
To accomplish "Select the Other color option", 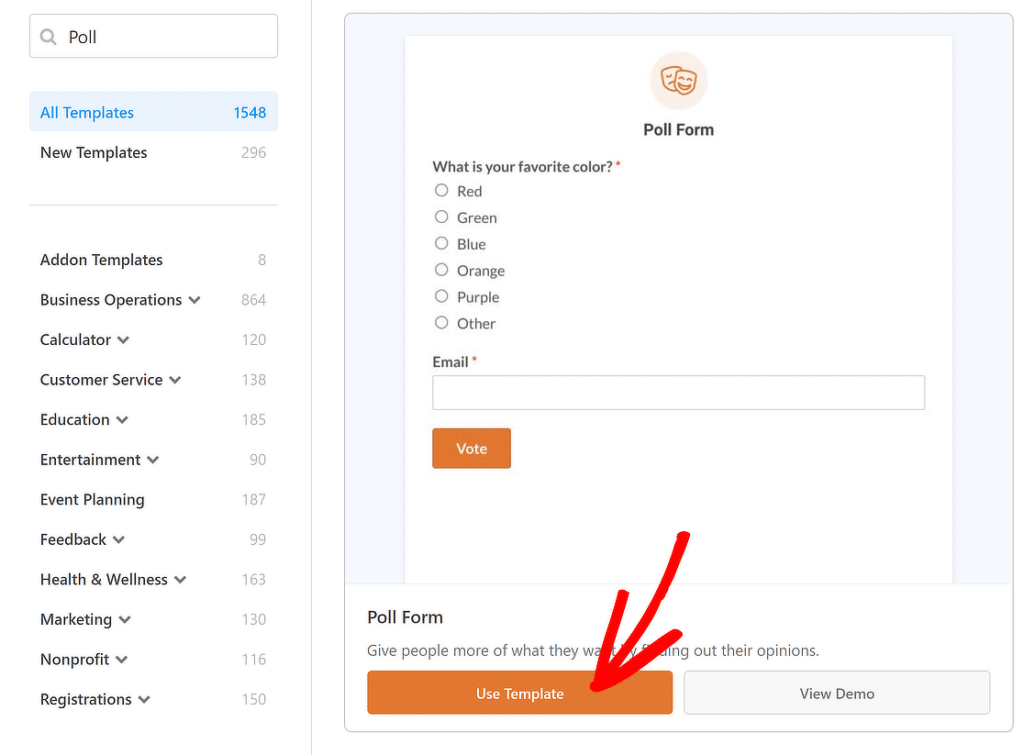I will 441,323.
